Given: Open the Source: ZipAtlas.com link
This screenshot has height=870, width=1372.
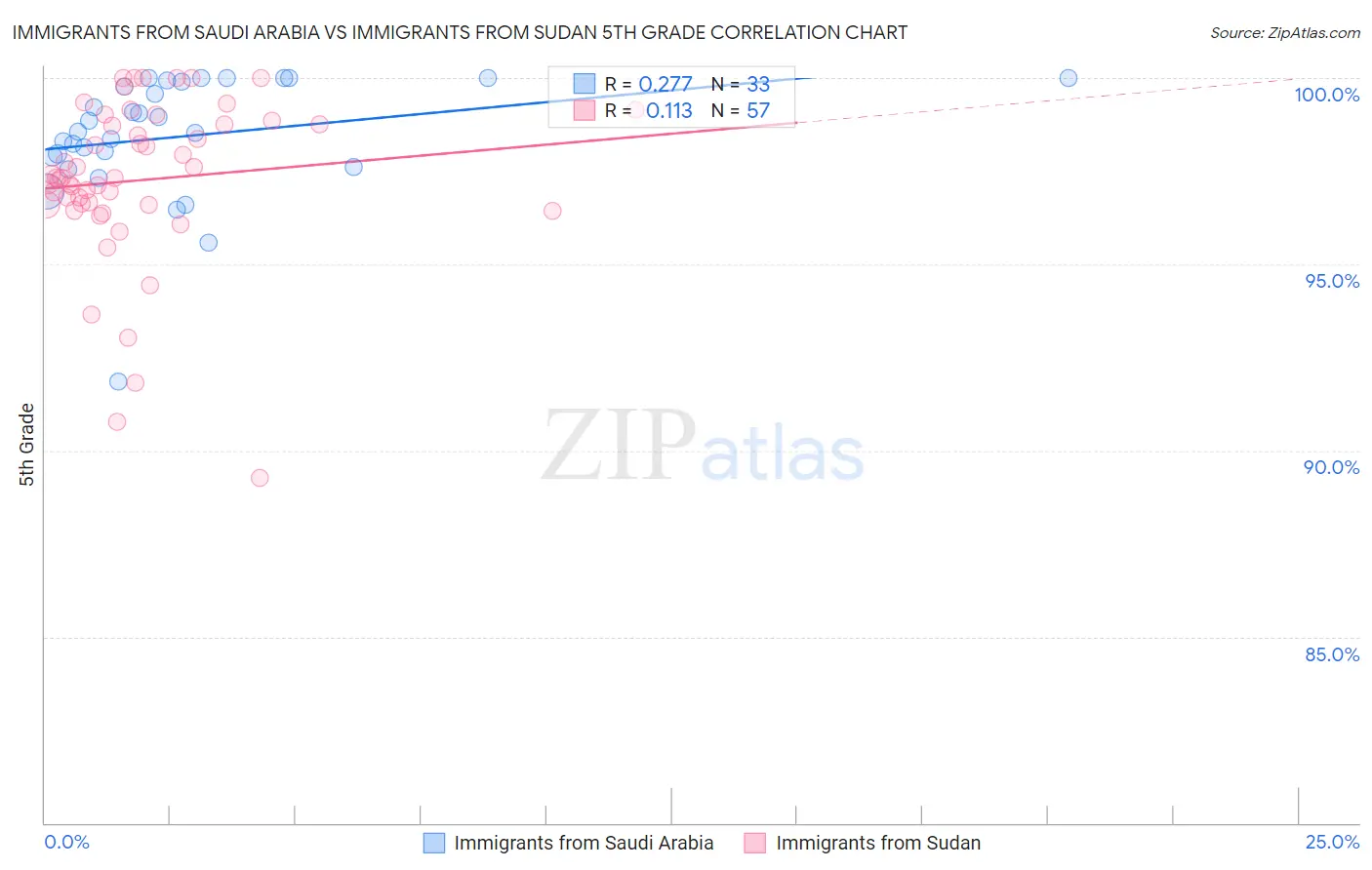Looking at the screenshot, I should coord(1285,32).
